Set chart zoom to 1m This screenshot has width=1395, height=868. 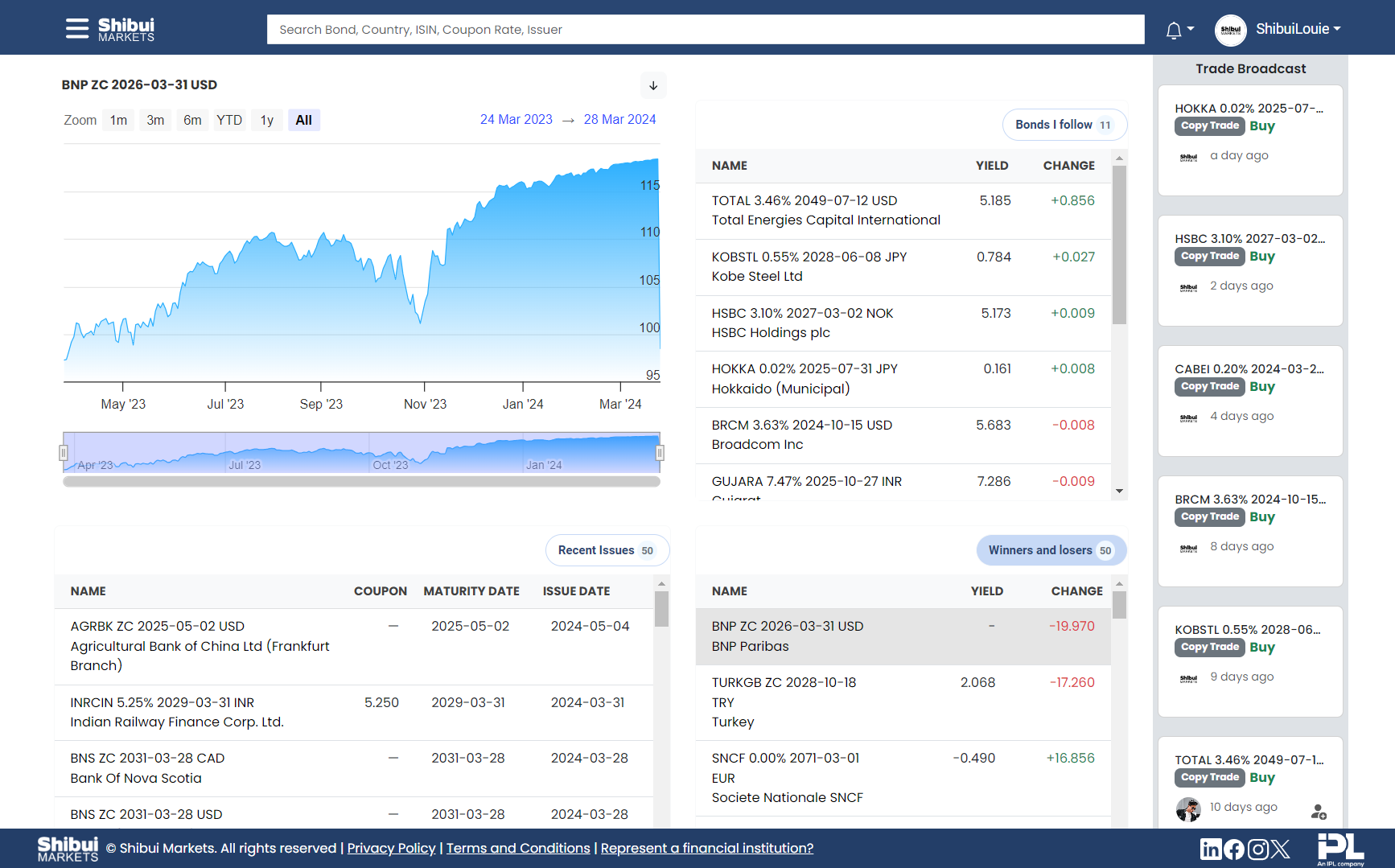(119, 120)
